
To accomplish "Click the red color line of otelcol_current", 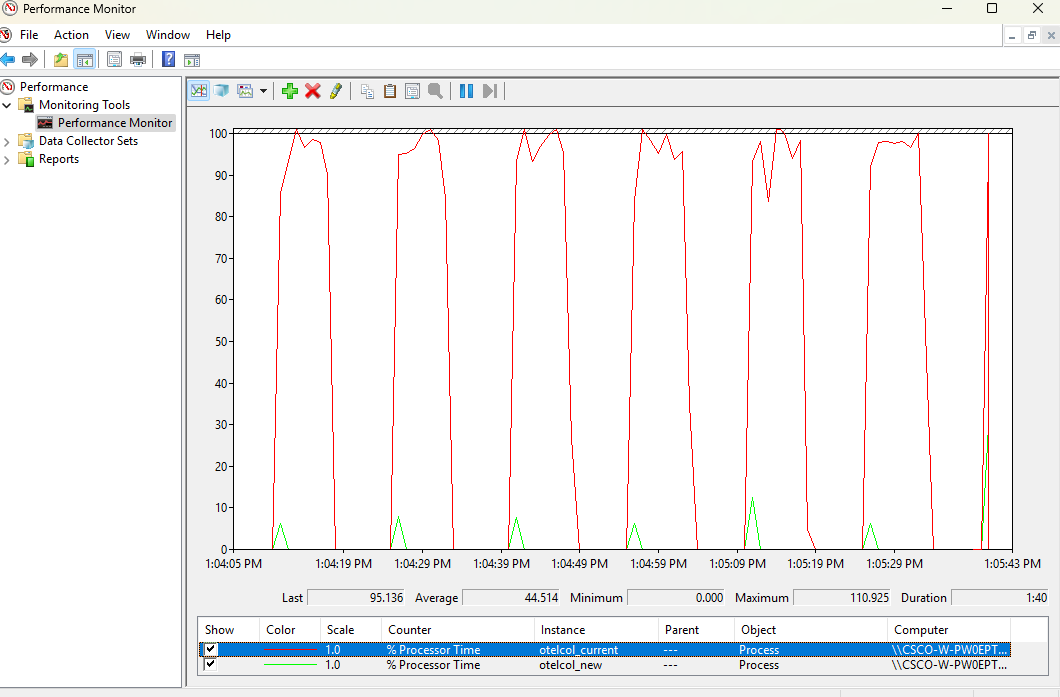I will 290,650.
